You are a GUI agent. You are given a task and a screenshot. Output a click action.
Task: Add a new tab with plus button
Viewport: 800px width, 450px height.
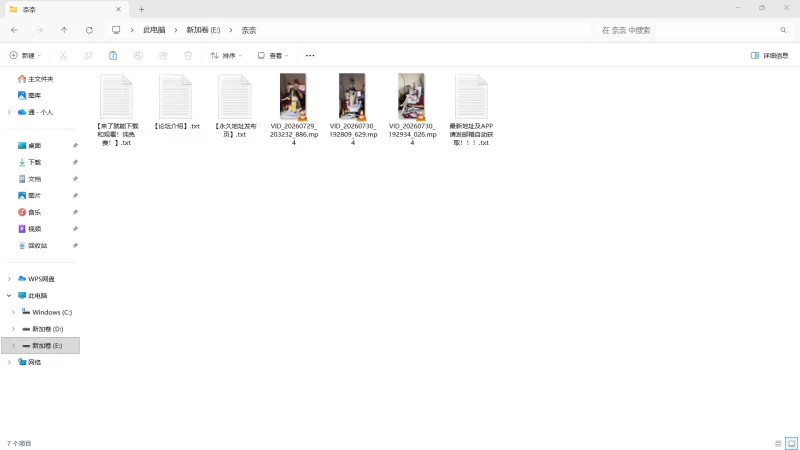(141, 9)
